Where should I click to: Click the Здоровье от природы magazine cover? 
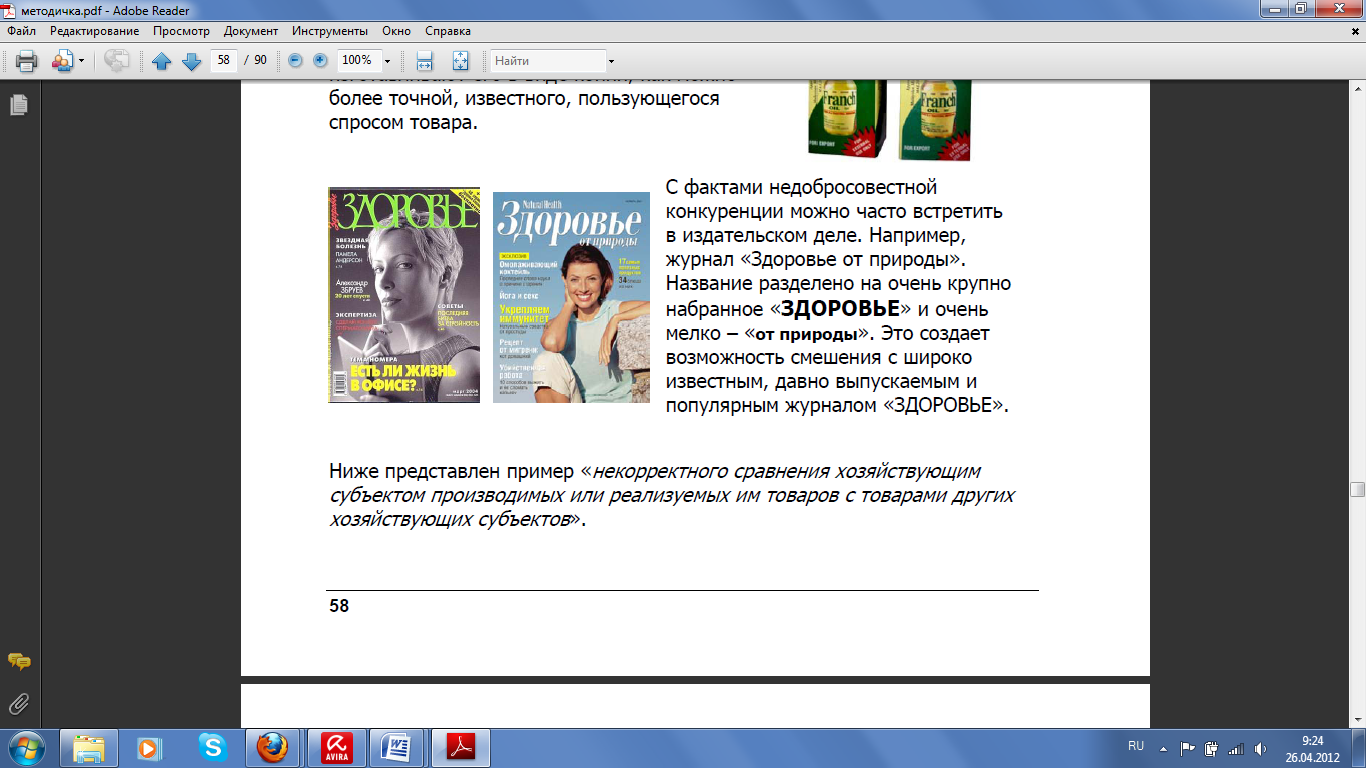571,297
